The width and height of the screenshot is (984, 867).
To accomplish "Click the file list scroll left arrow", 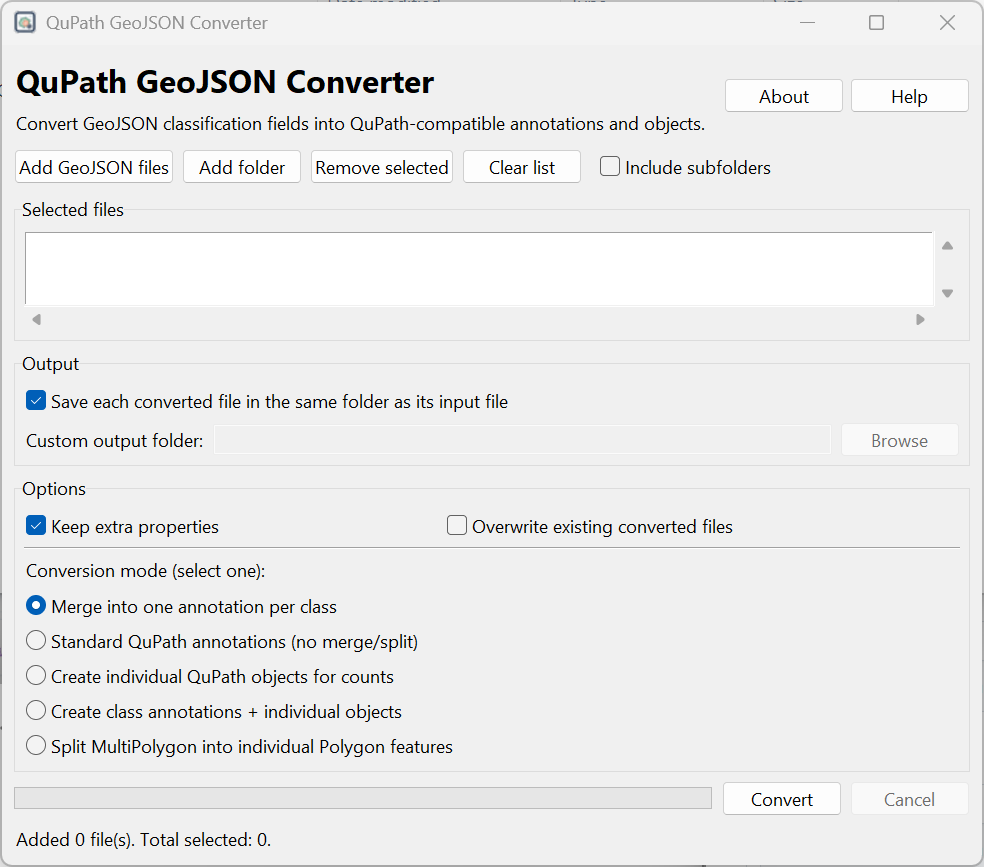I will point(36,319).
